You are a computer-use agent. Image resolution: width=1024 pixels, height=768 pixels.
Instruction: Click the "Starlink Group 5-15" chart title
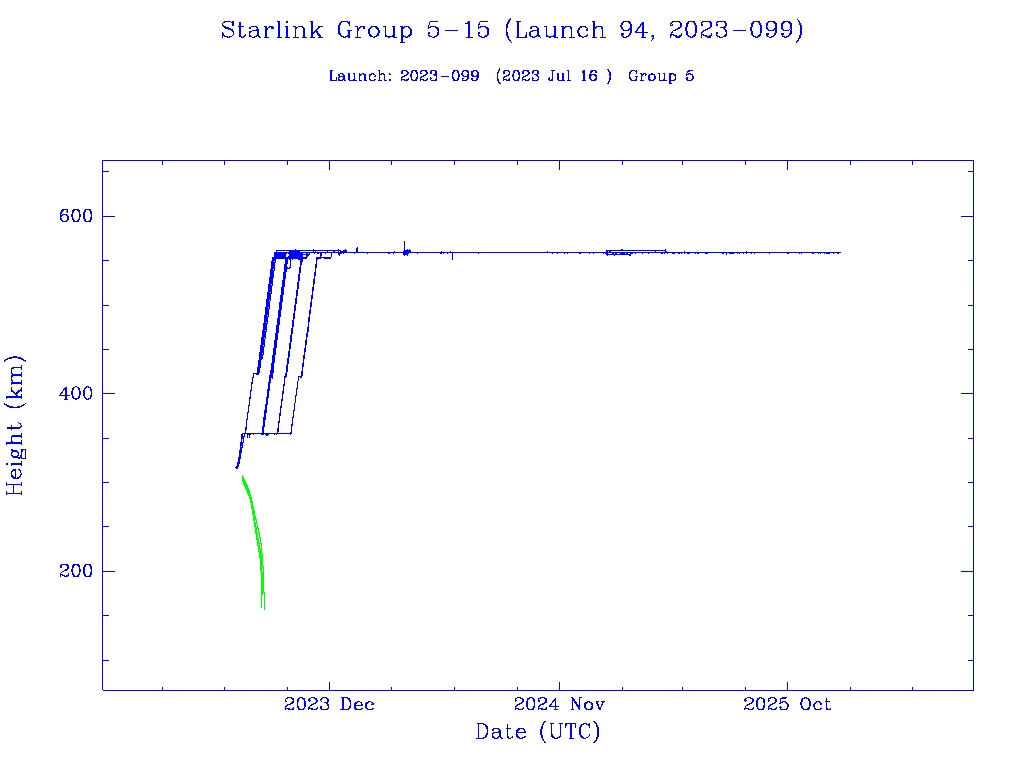pos(355,31)
